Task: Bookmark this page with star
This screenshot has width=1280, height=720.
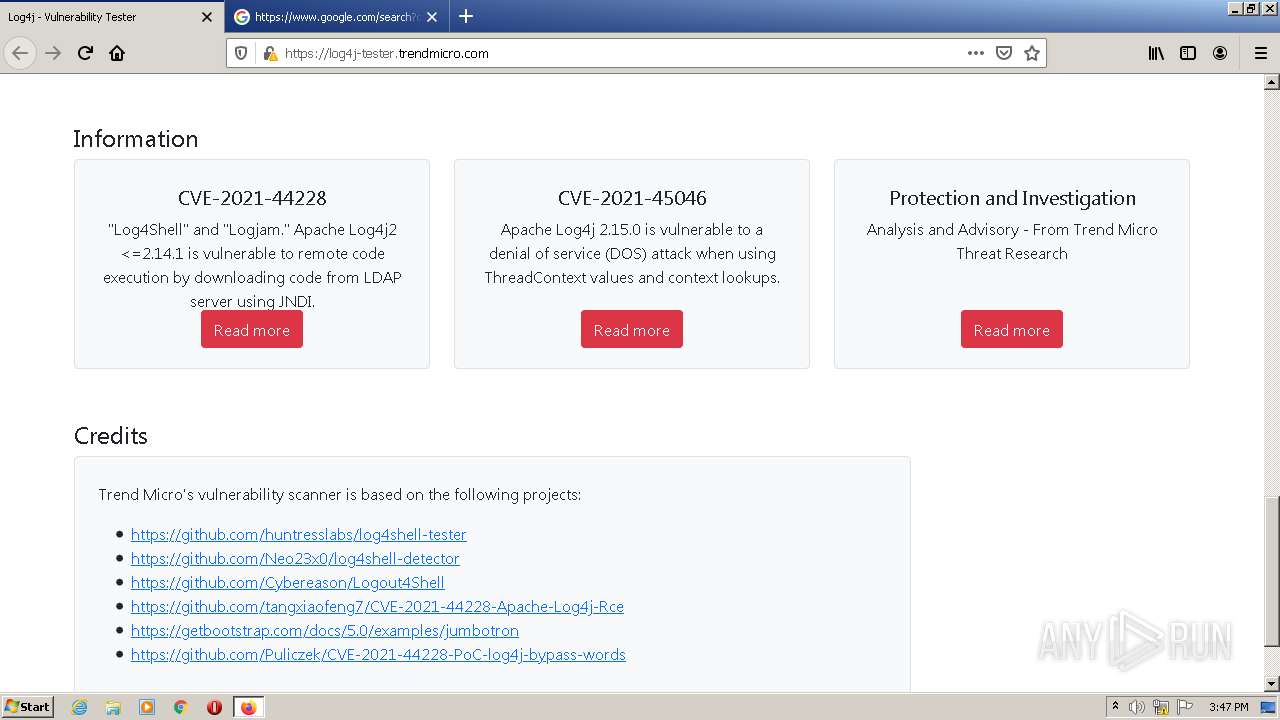Action: pos(1032,53)
